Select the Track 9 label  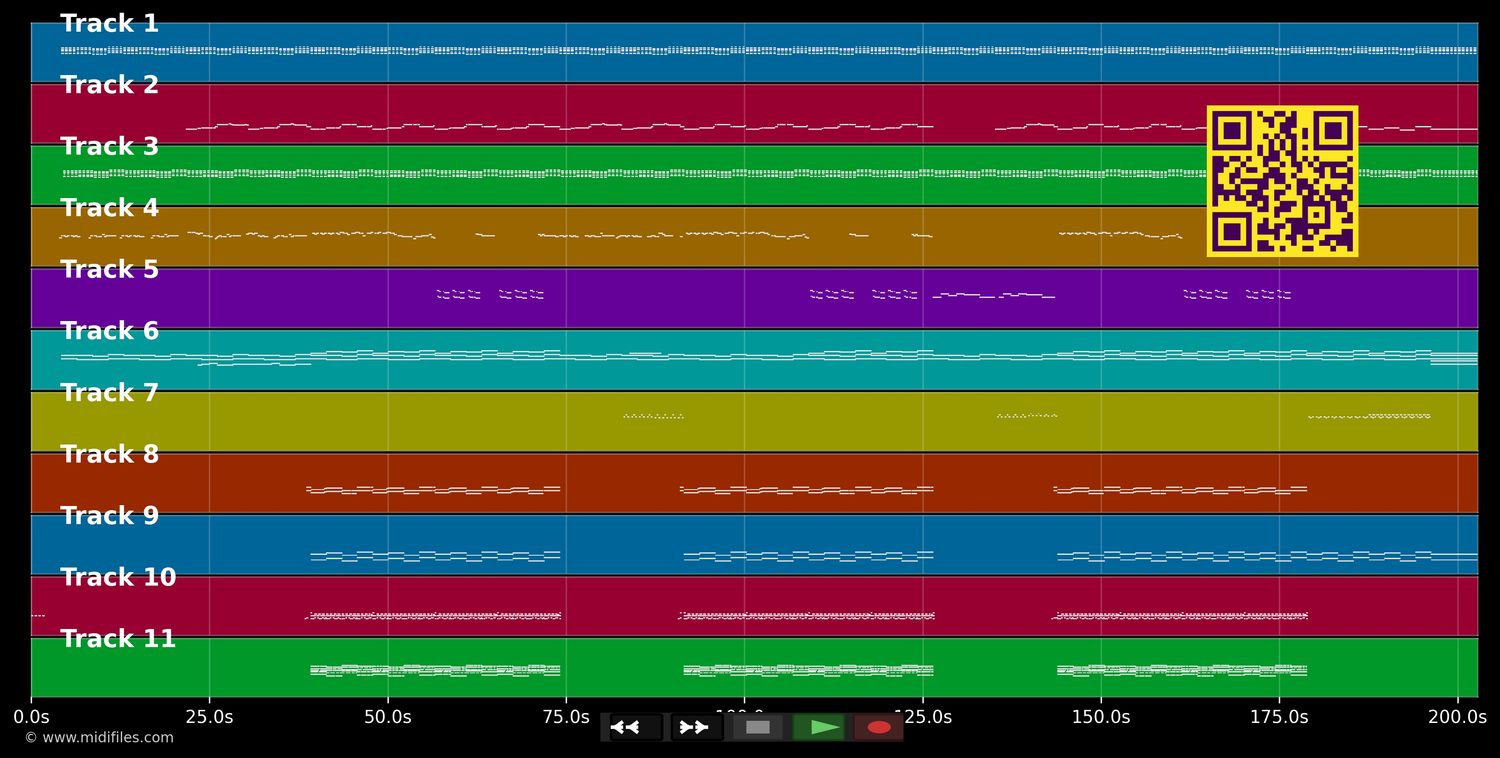[109, 516]
